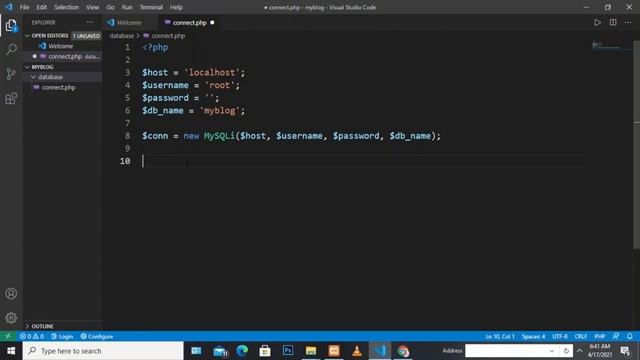The height and width of the screenshot is (360, 640).
Task: Click the taskbar Address input field
Action: (x=506, y=351)
